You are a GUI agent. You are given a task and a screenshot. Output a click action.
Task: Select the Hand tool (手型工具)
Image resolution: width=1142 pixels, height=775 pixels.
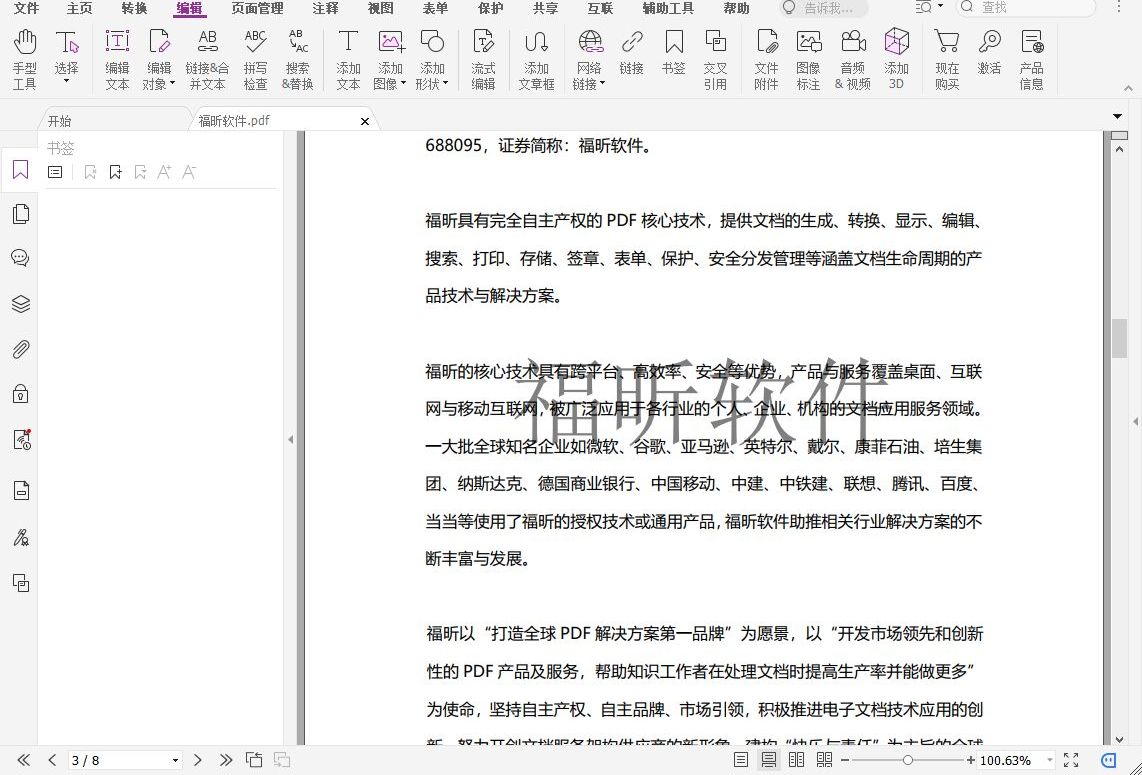click(23, 57)
